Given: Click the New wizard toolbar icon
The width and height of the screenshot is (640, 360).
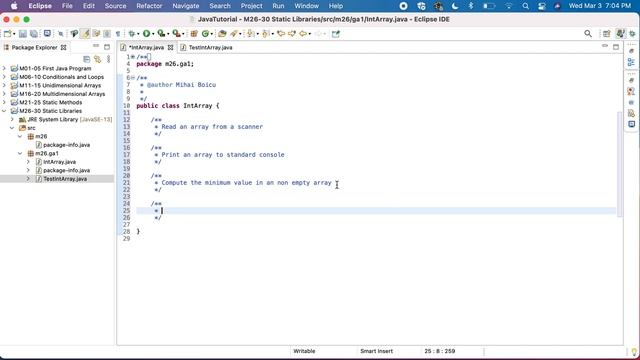Looking at the screenshot, I should coord(7,34).
